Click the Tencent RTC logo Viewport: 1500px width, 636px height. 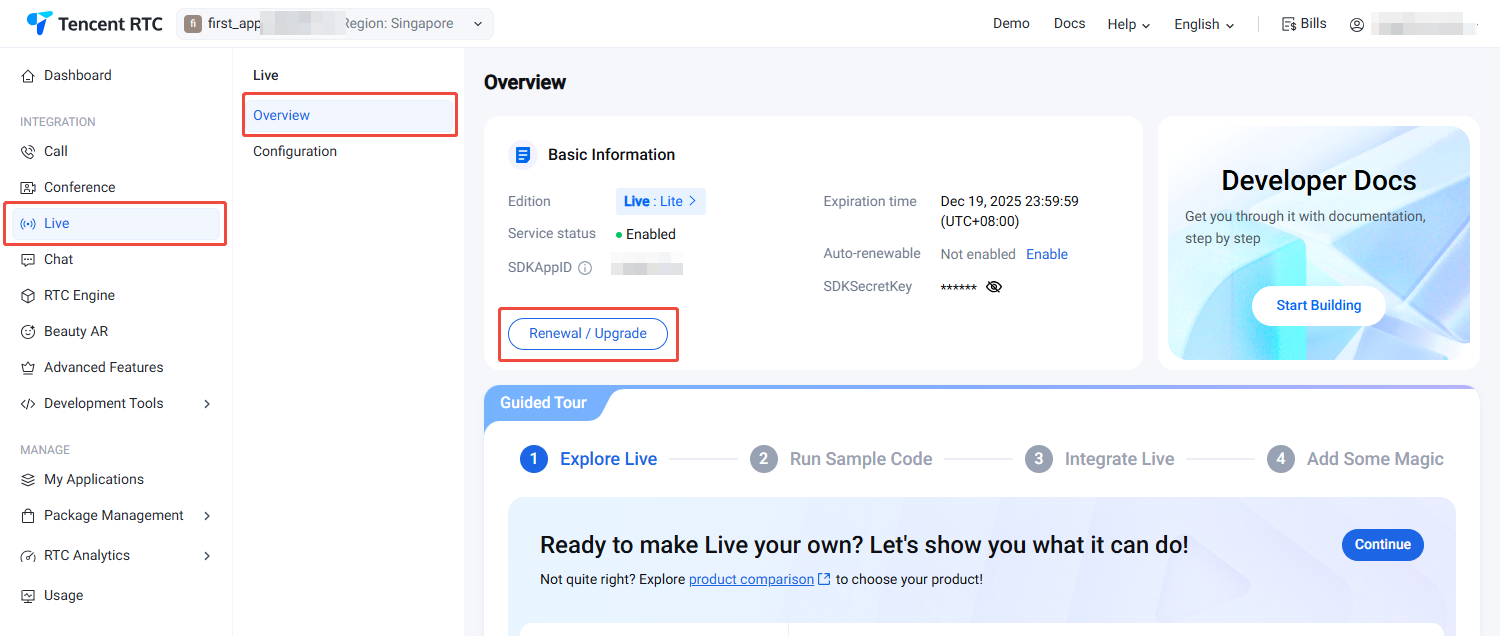(x=95, y=24)
